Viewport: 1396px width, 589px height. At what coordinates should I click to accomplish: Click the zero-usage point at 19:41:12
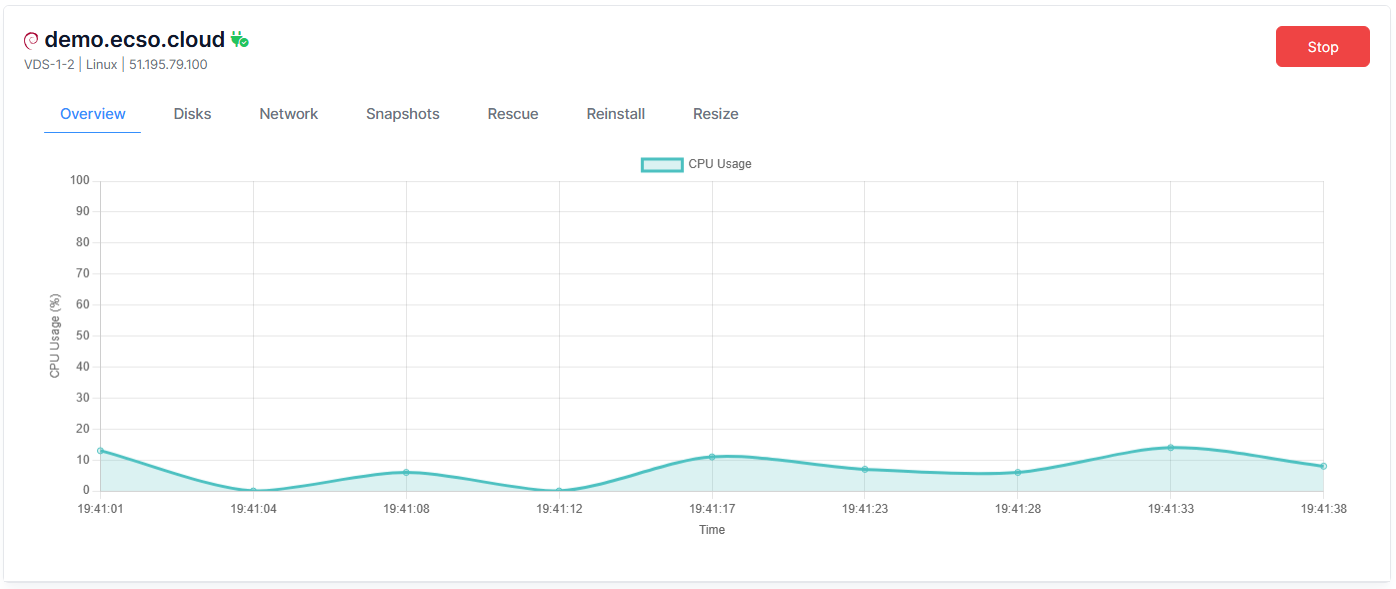[559, 491]
